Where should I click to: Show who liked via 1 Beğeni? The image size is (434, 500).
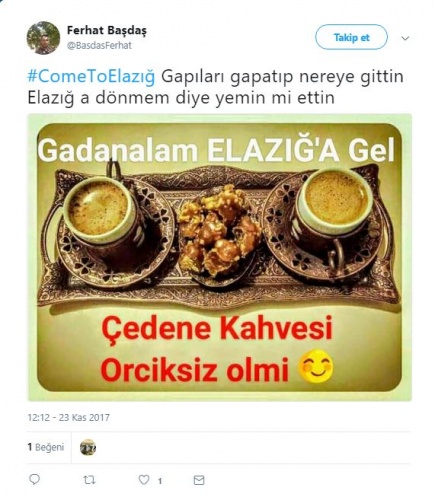[46, 447]
